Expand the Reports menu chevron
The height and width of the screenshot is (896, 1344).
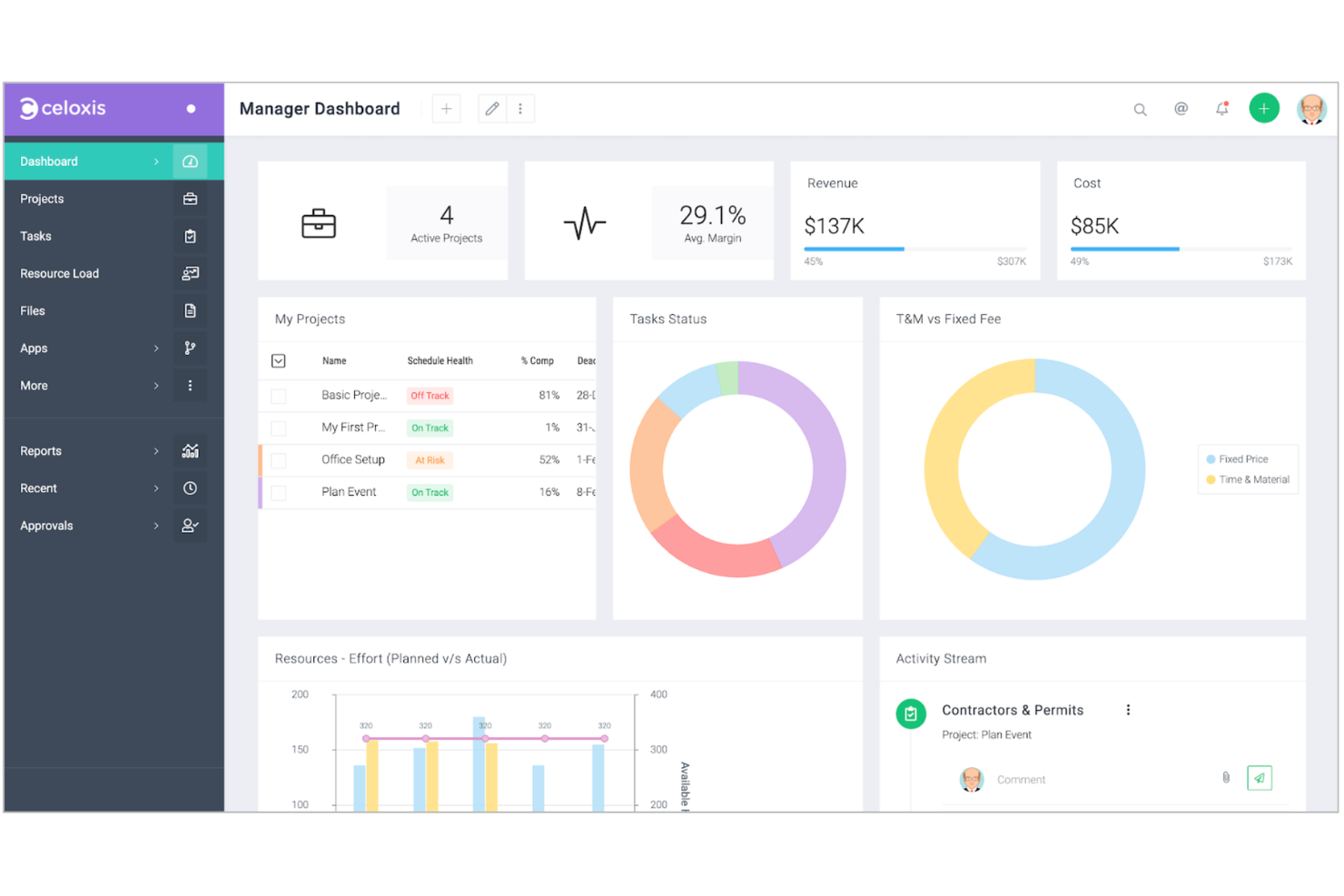tap(156, 451)
